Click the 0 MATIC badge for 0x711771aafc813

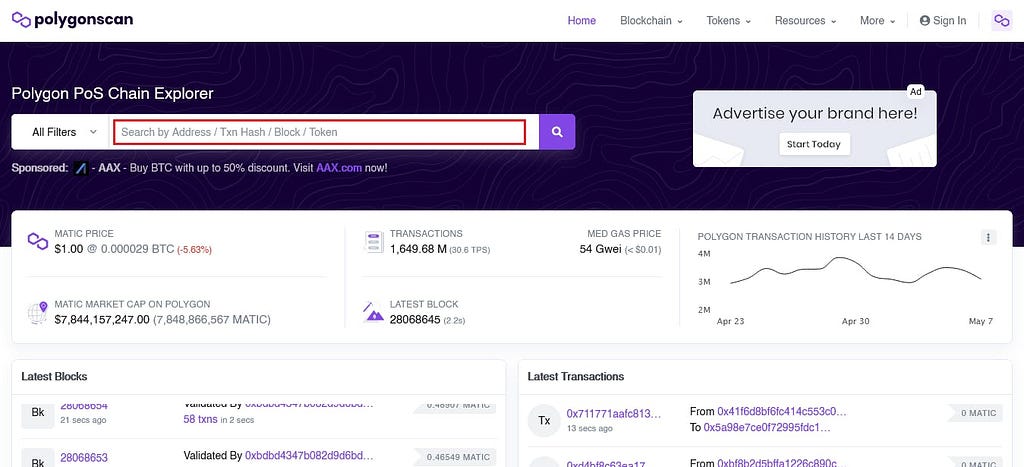[974, 413]
